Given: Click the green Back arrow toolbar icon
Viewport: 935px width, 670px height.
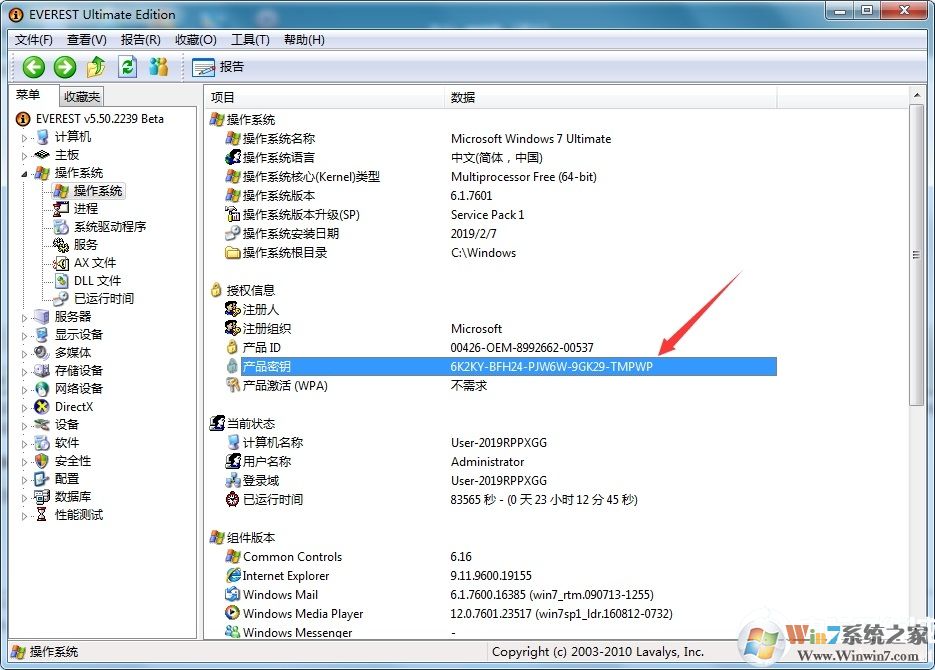Looking at the screenshot, I should [x=34, y=67].
